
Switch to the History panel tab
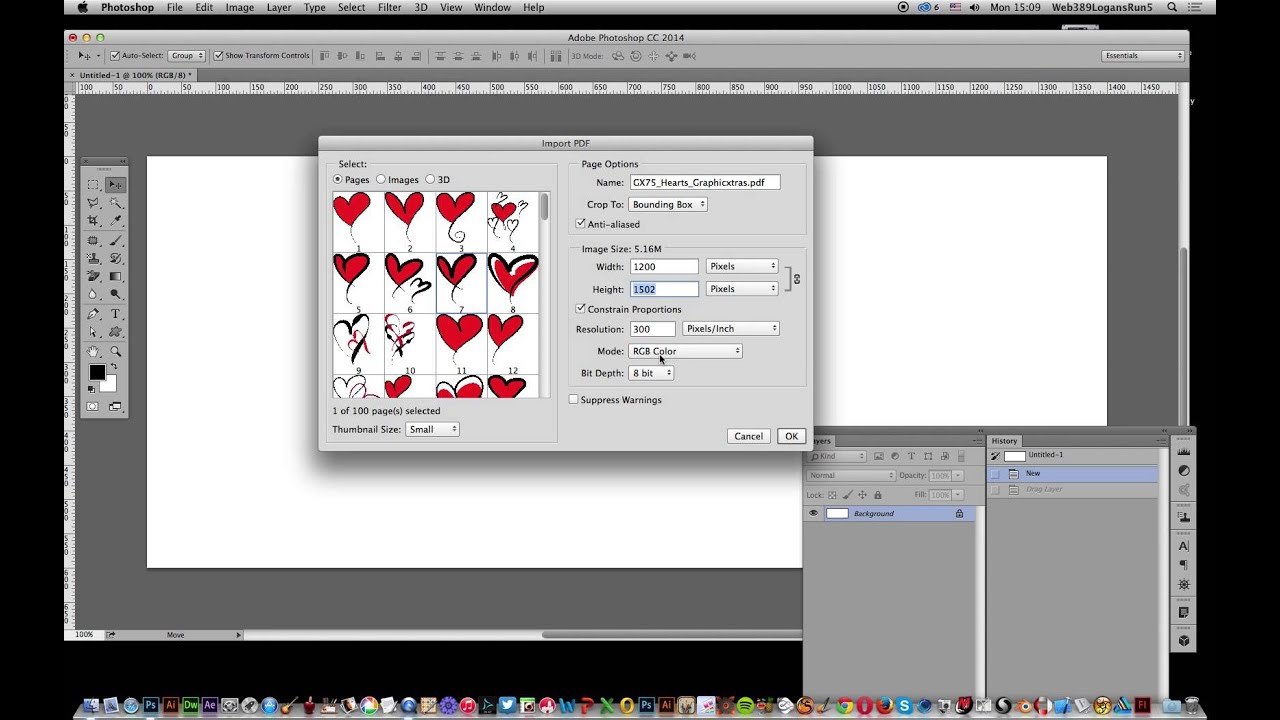pos(1004,441)
